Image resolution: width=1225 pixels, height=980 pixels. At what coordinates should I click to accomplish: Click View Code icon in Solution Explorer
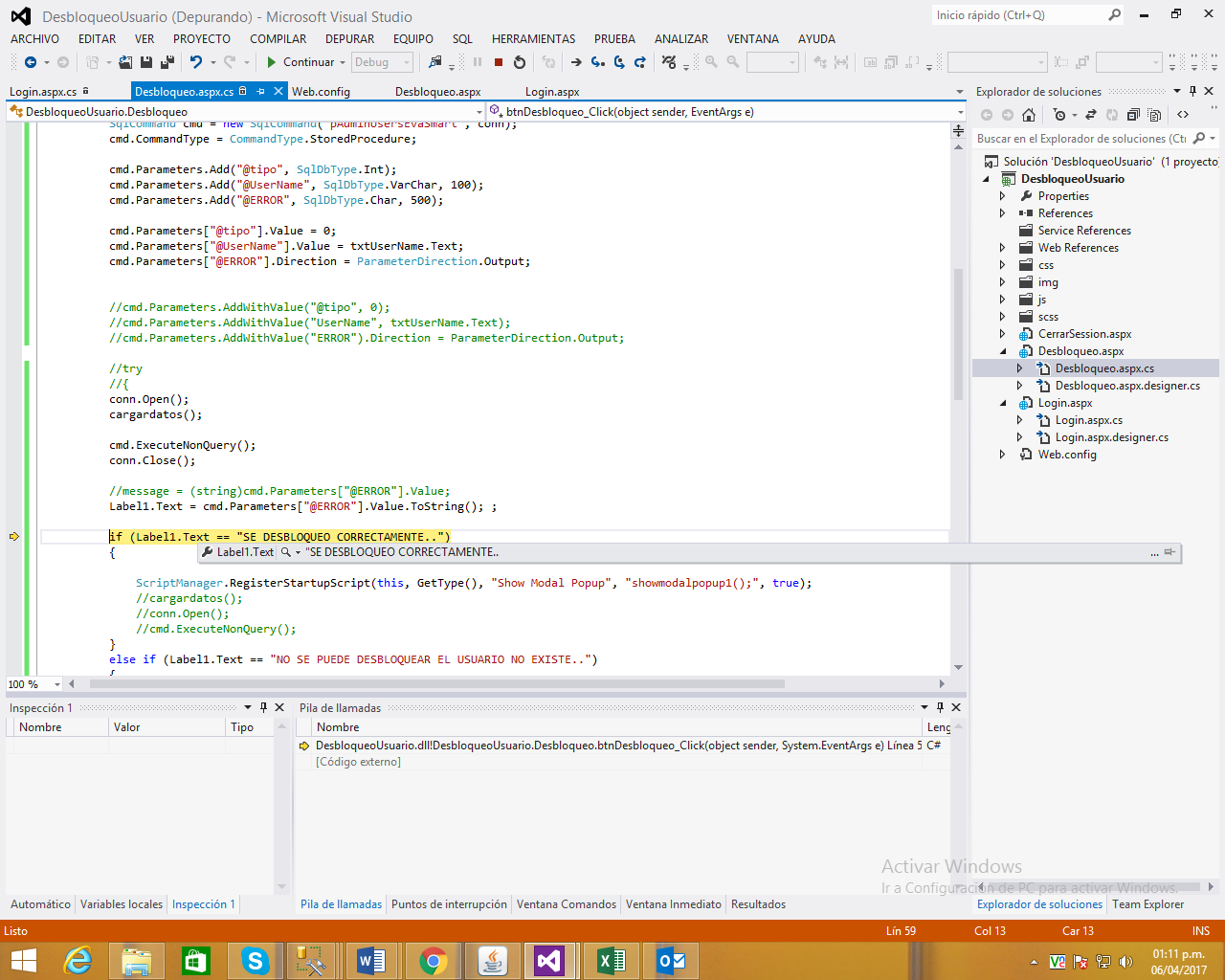pos(1183,115)
